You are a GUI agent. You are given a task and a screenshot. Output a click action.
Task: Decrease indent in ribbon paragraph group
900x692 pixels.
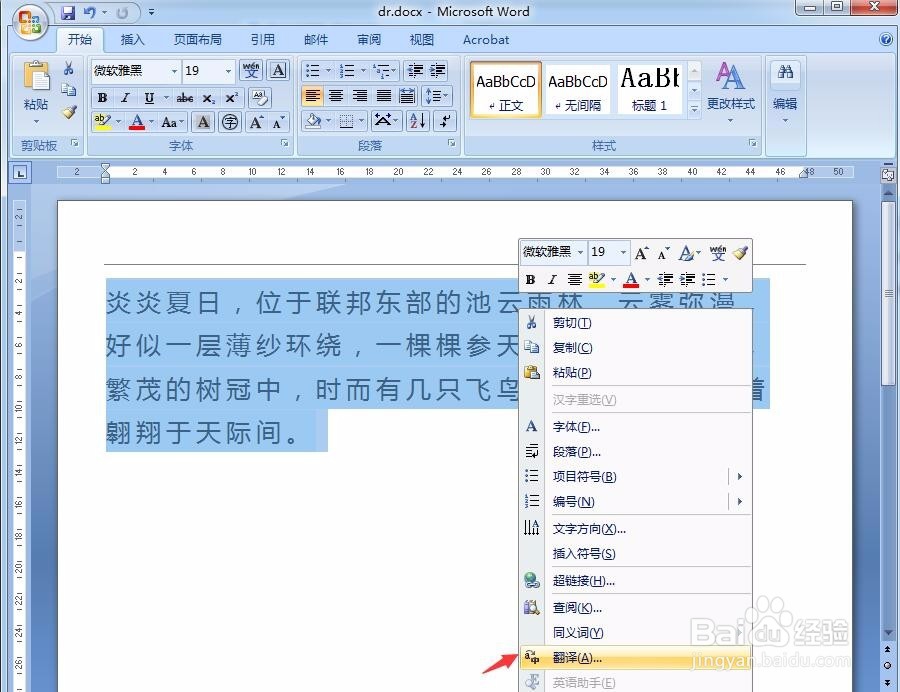[x=415, y=71]
